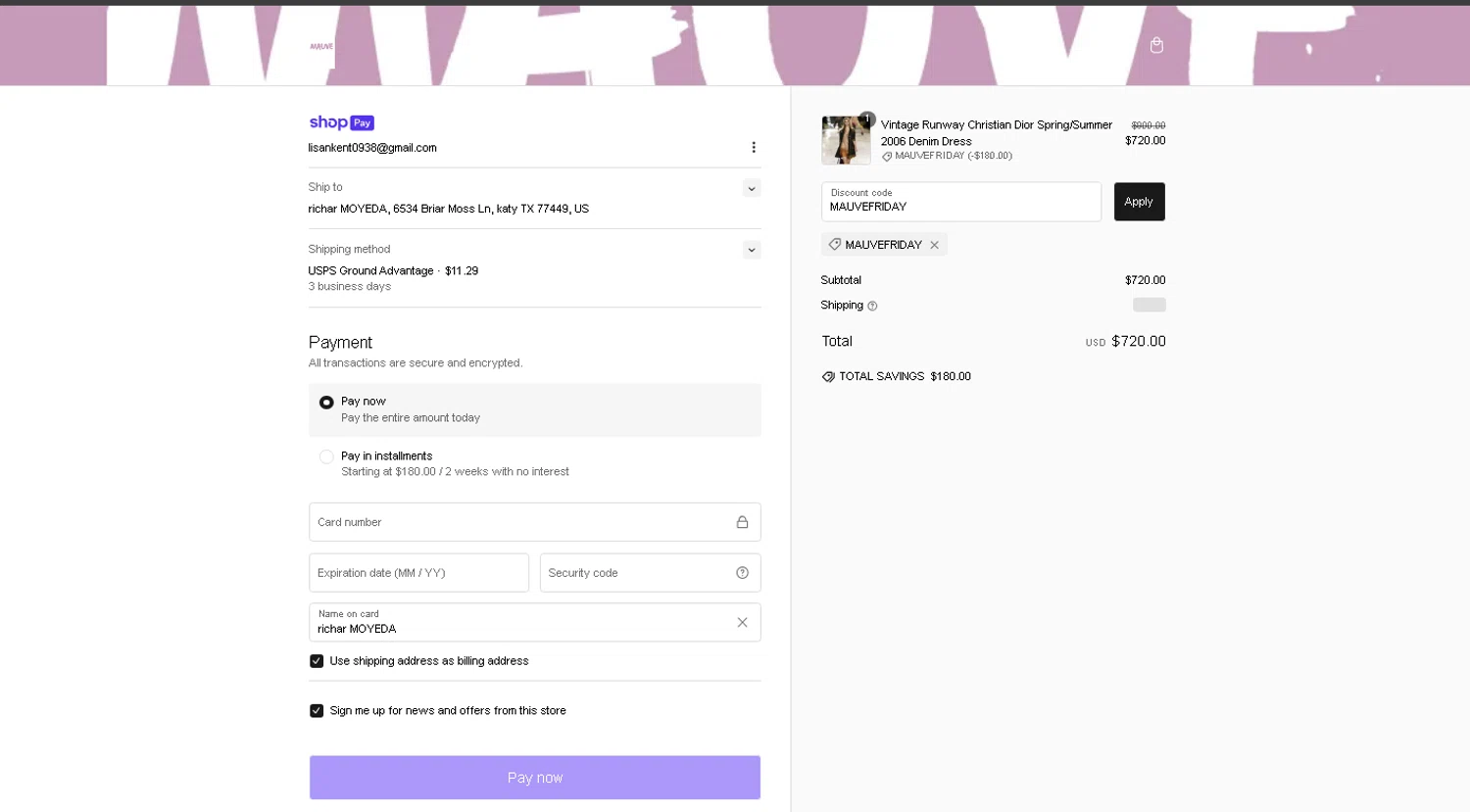Focus the Security code field

[x=650, y=573]
